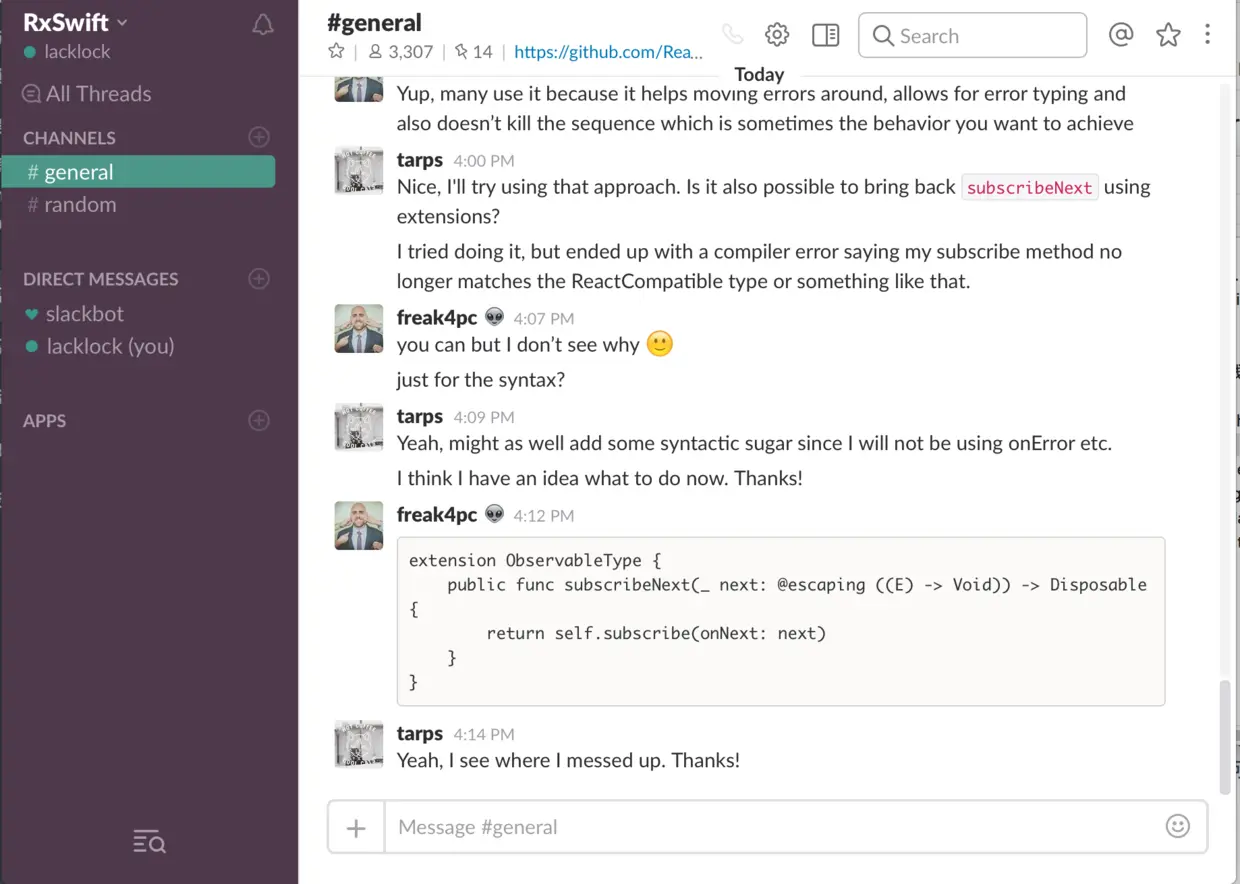Open channel settings gear

(777, 35)
